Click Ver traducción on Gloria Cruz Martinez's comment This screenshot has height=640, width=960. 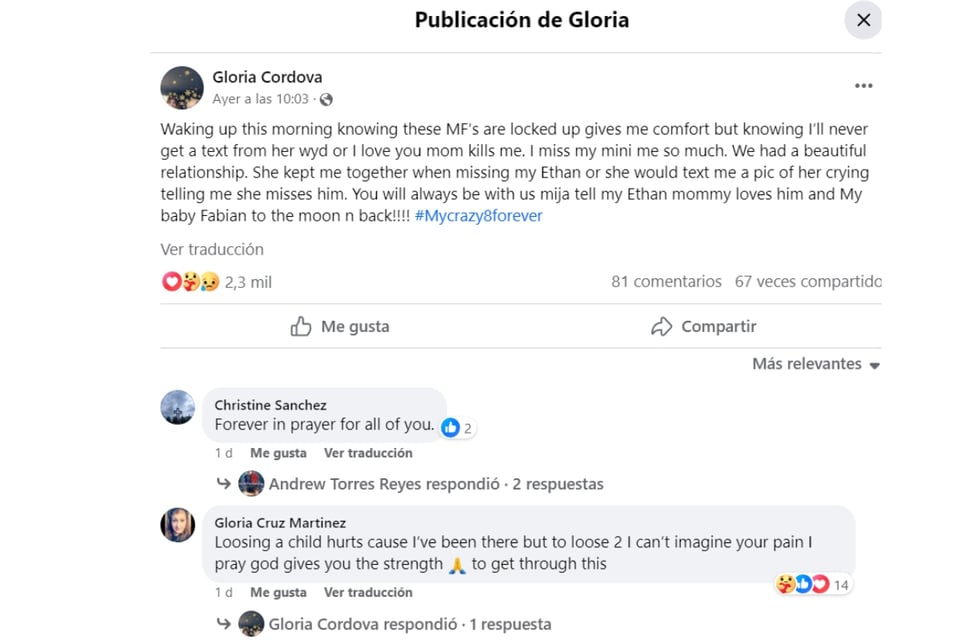click(x=368, y=592)
